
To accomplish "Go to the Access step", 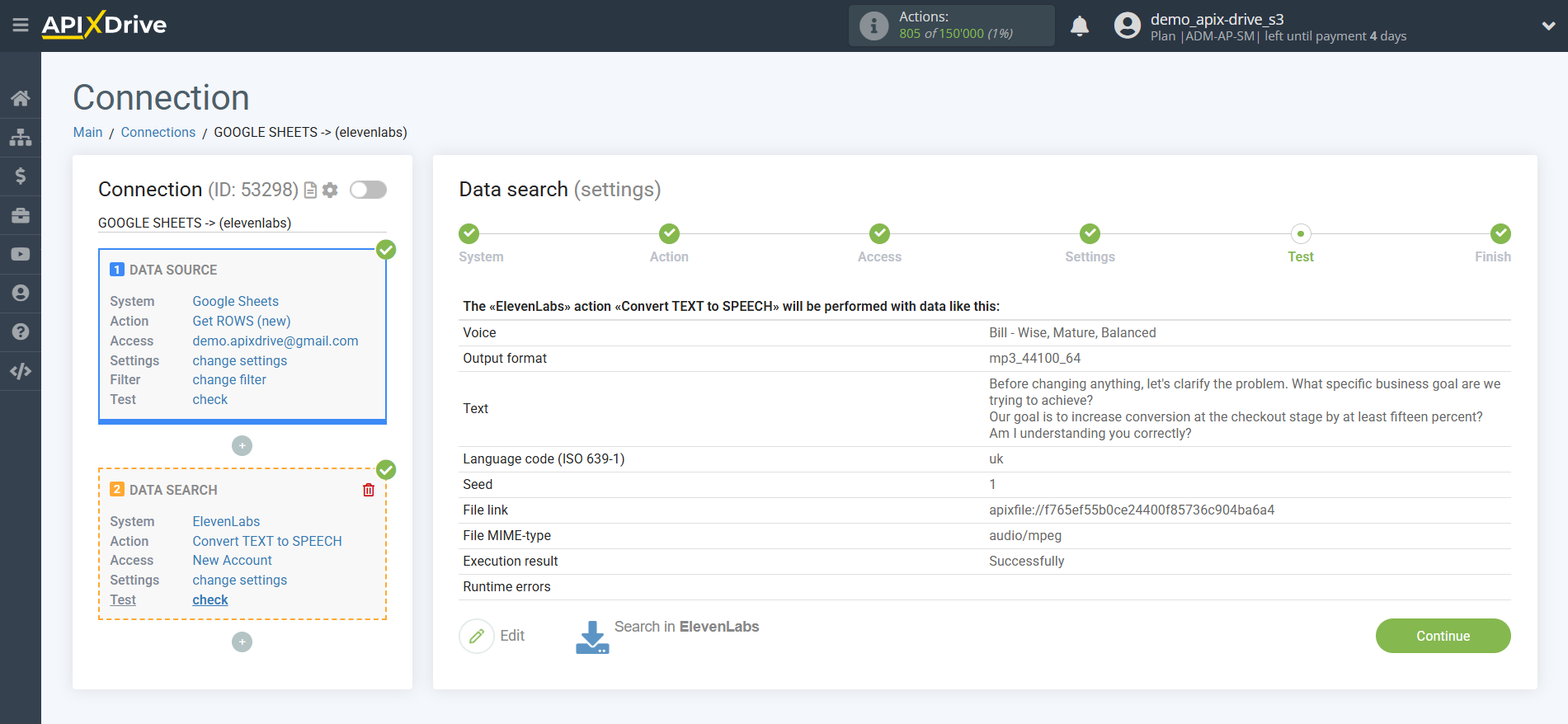I will click(879, 233).
